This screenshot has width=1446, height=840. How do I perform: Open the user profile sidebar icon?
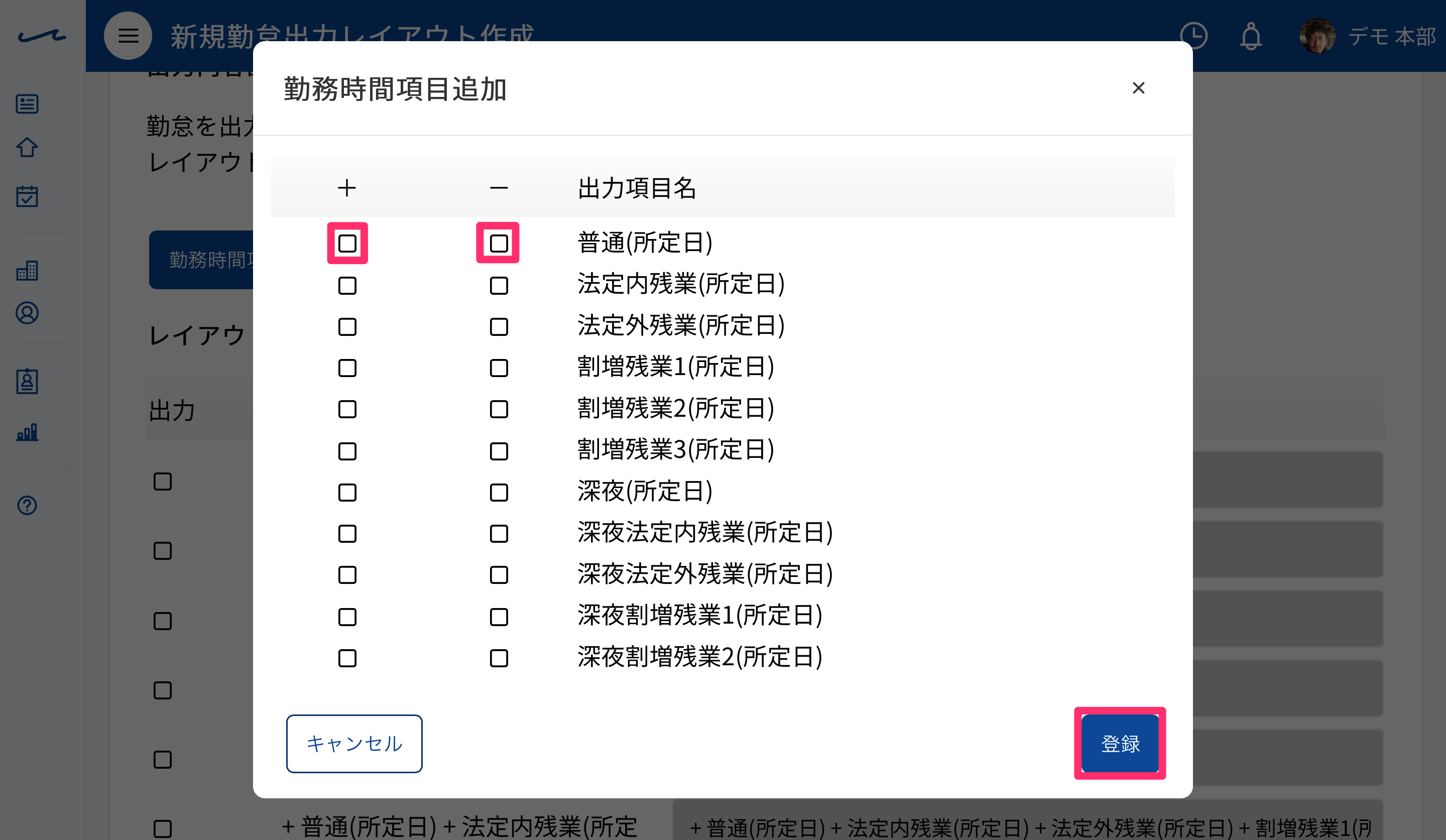point(27,313)
